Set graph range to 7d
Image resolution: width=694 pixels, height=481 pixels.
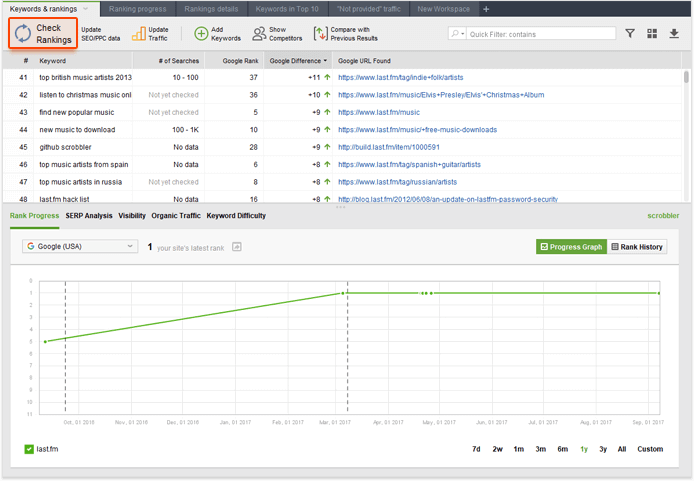point(476,449)
